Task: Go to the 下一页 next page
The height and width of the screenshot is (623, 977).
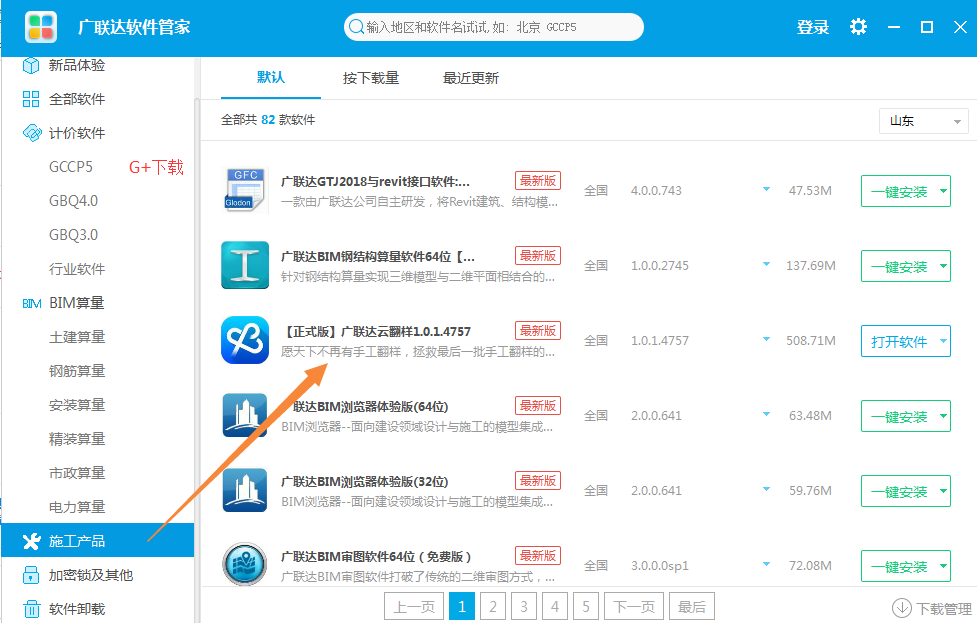Action: [x=634, y=606]
